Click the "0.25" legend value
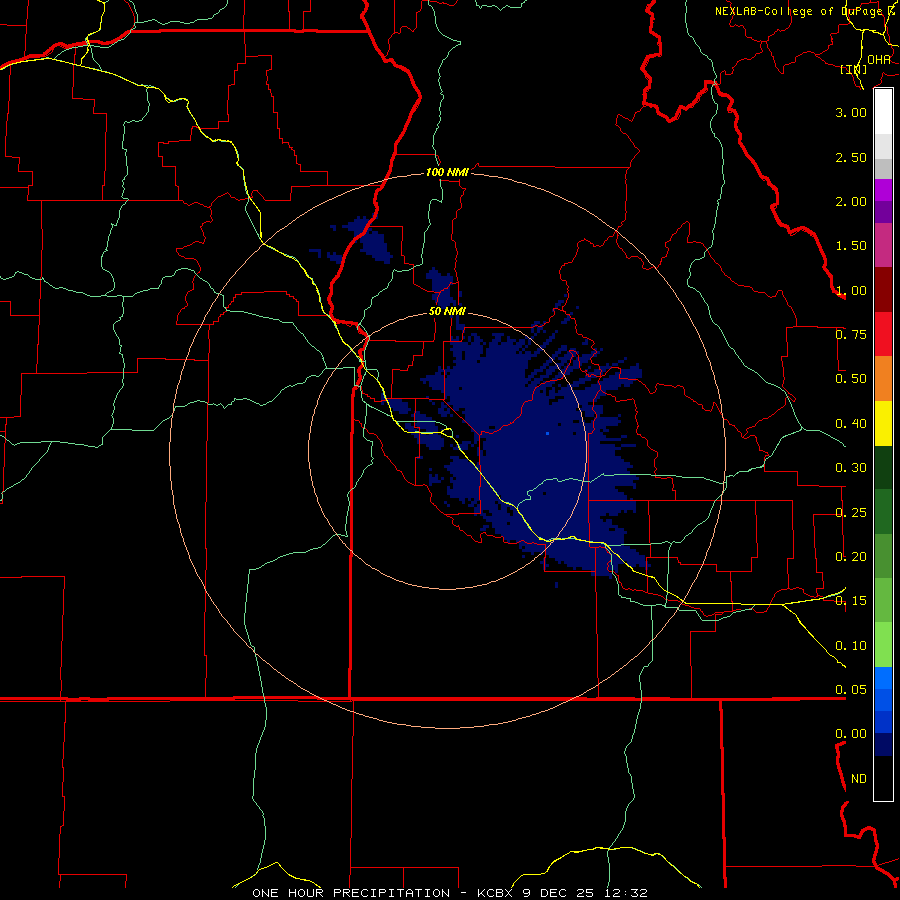The height and width of the screenshot is (900, 900). point(851,513)
